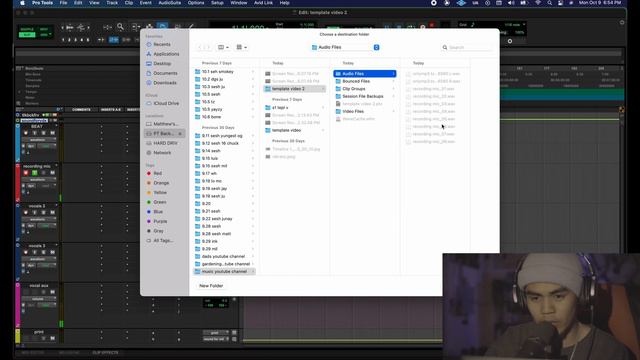
Task: Open Grid mode options dropdown
Action: [x=51, y=35]
